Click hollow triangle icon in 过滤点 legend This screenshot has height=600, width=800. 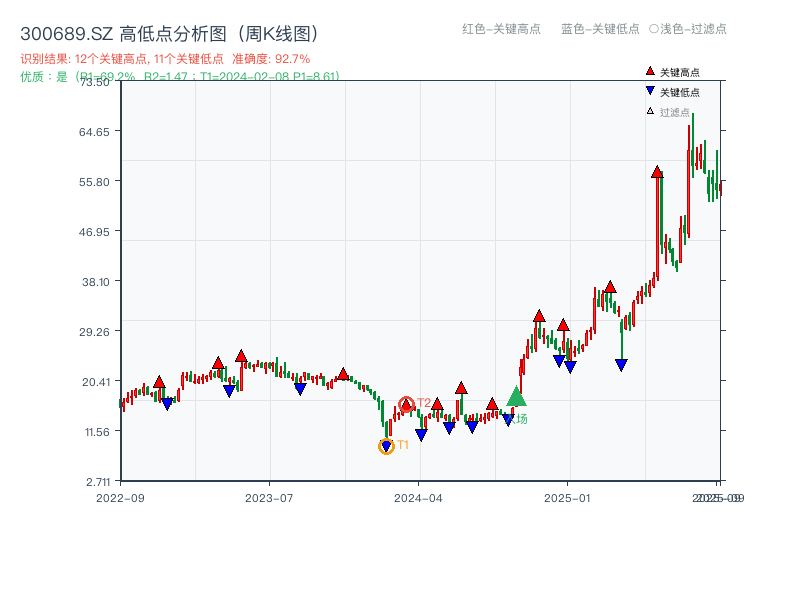(x=650, y=111)
